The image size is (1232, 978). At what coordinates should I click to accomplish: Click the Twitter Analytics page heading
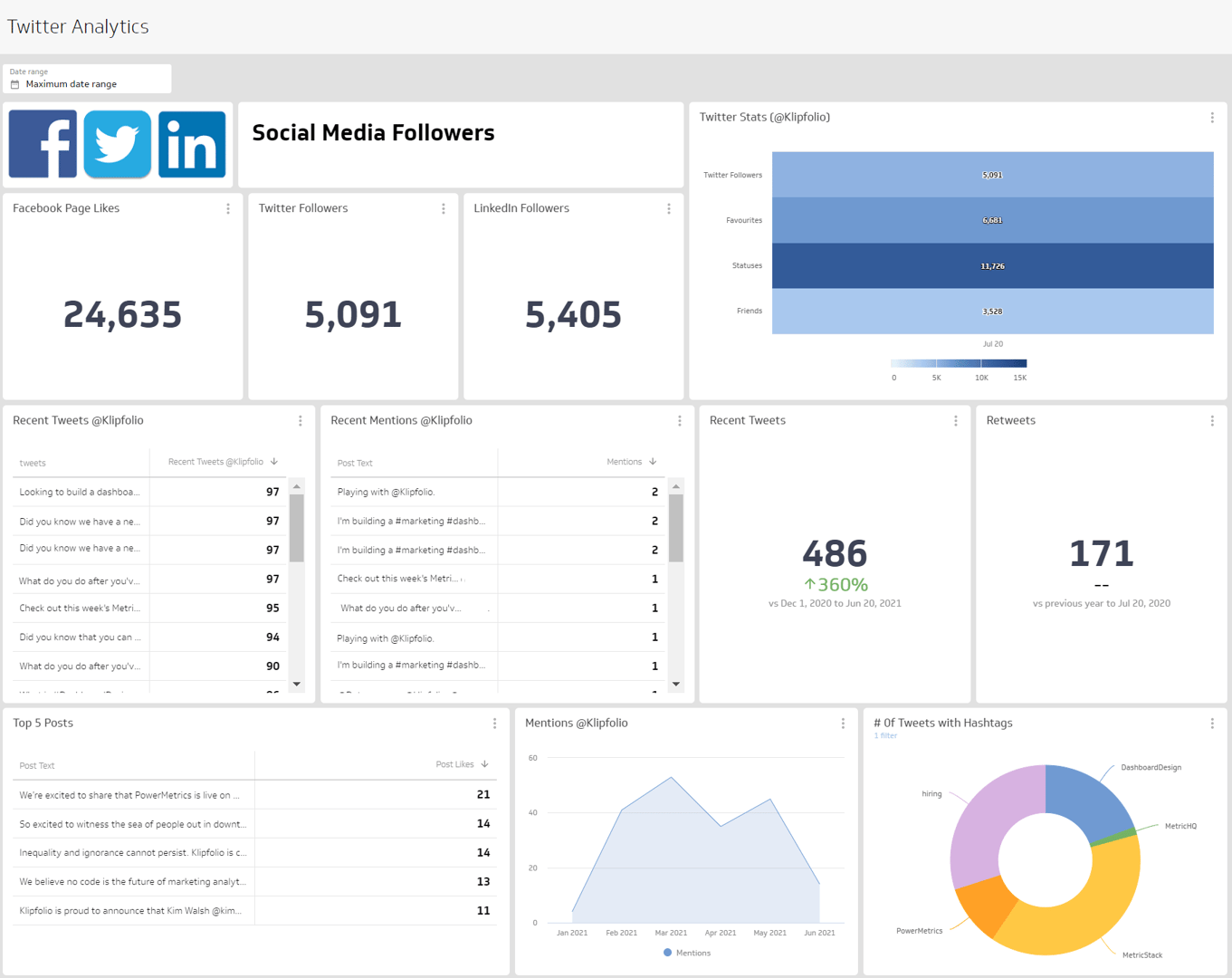pyautogui.click(x=78, y=26)
